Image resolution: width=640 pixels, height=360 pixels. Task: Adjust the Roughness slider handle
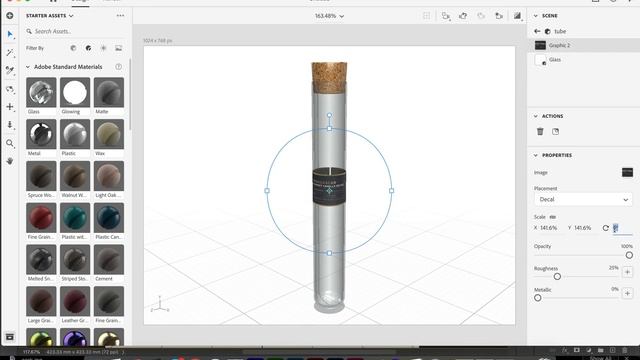click(557, 277)
